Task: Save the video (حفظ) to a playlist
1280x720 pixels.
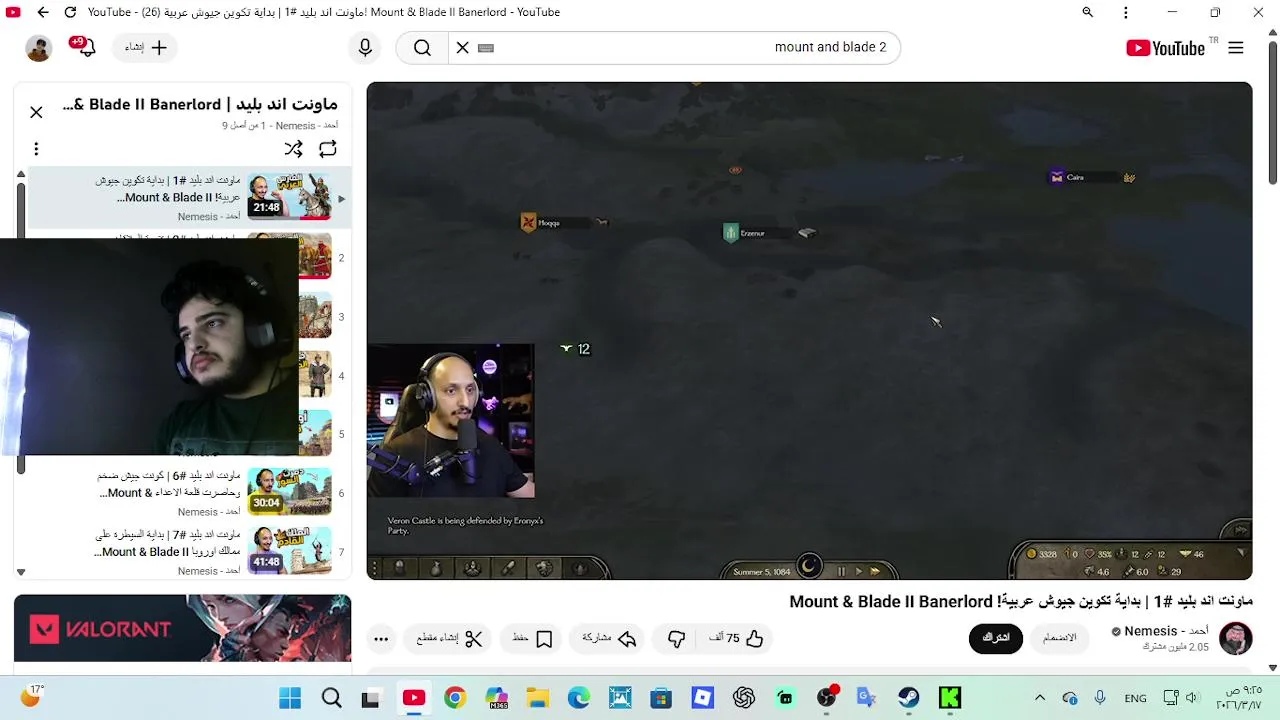Action: coord(533,638)
